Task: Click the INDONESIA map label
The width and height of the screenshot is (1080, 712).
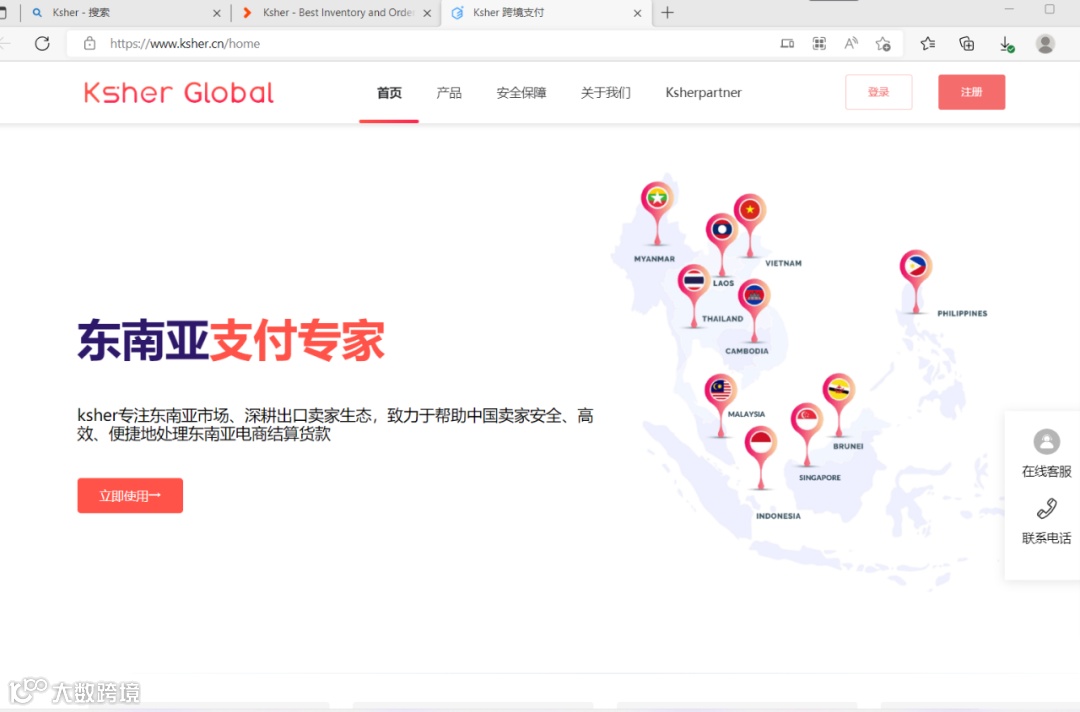Action: click(778, 516)
